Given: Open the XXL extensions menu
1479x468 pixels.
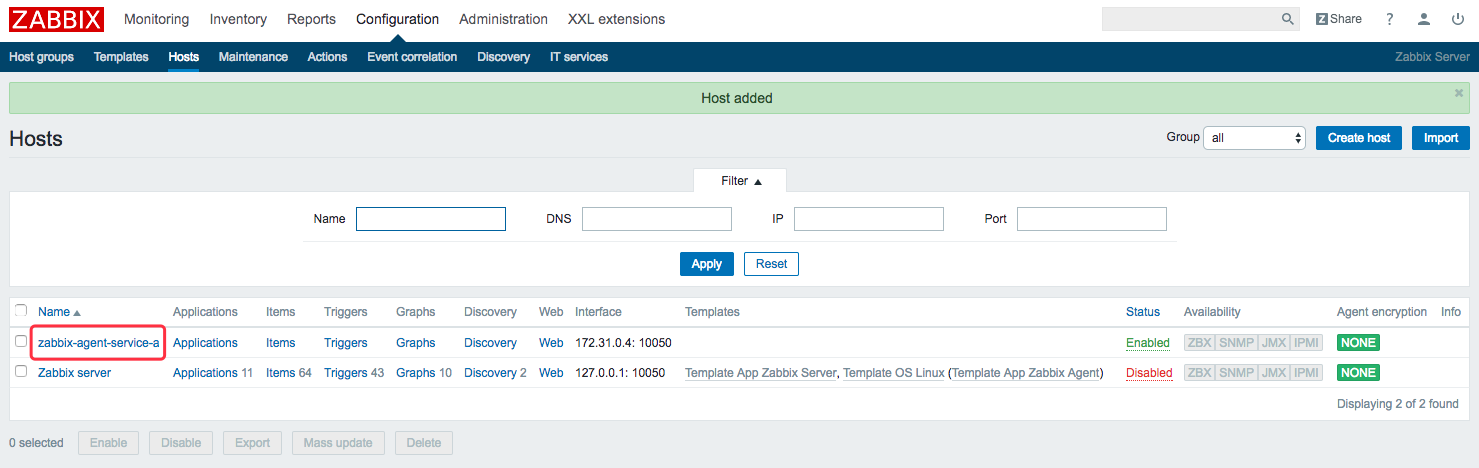Looking at the screenshot, I should click(616, 19).
